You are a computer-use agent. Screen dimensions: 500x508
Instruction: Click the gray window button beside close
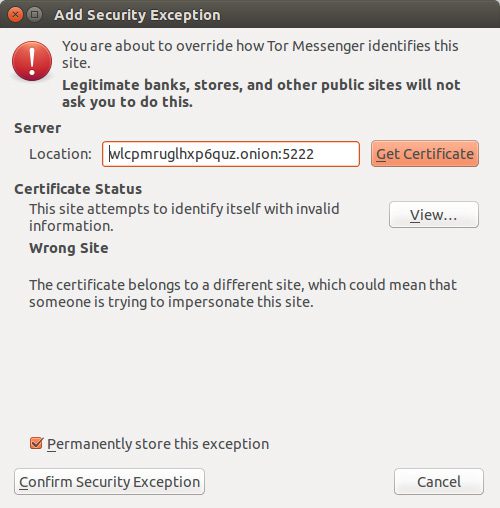pyautogui.click(x=34, y=15)
